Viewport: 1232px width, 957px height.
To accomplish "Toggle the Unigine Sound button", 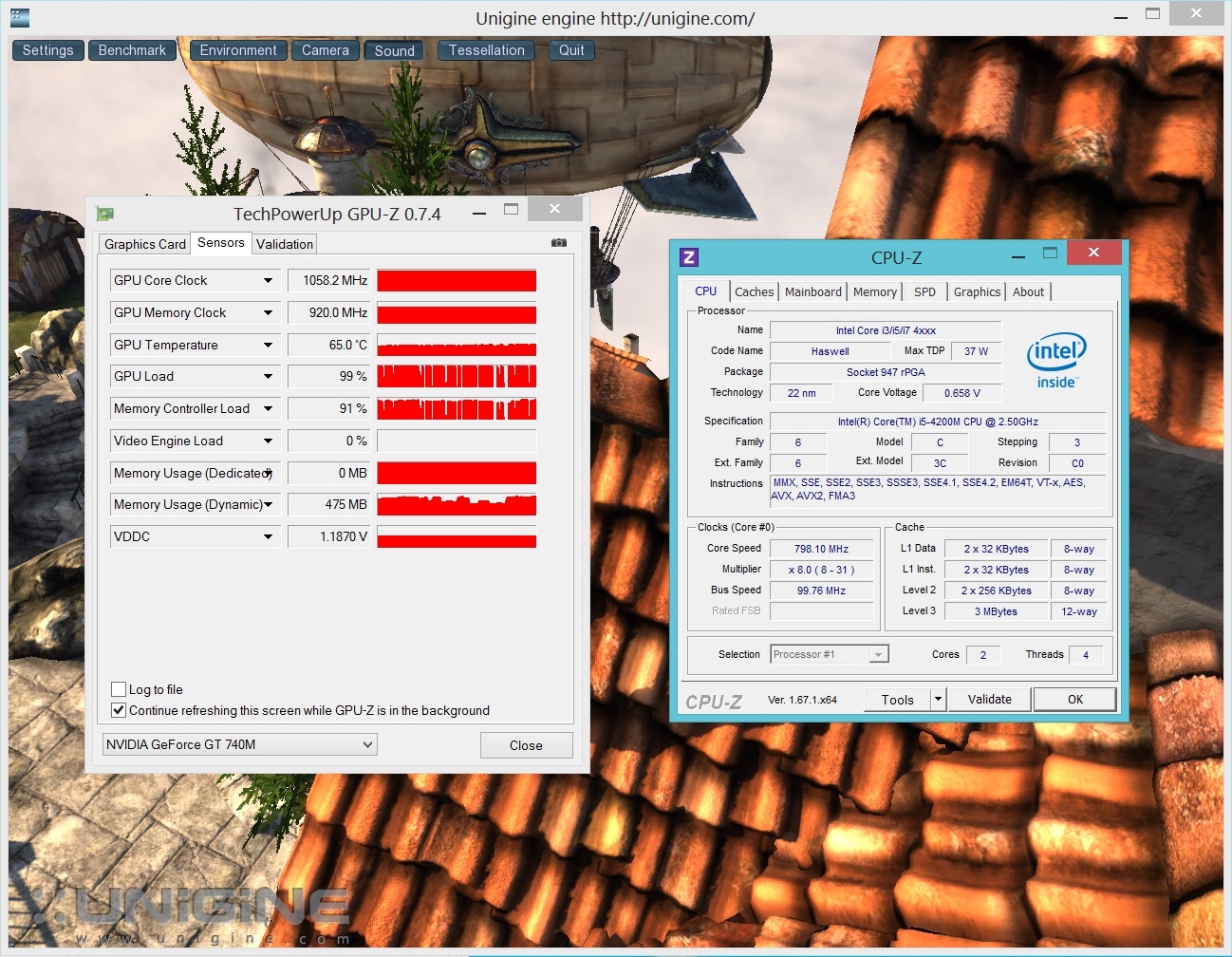I will pos(395,50).
